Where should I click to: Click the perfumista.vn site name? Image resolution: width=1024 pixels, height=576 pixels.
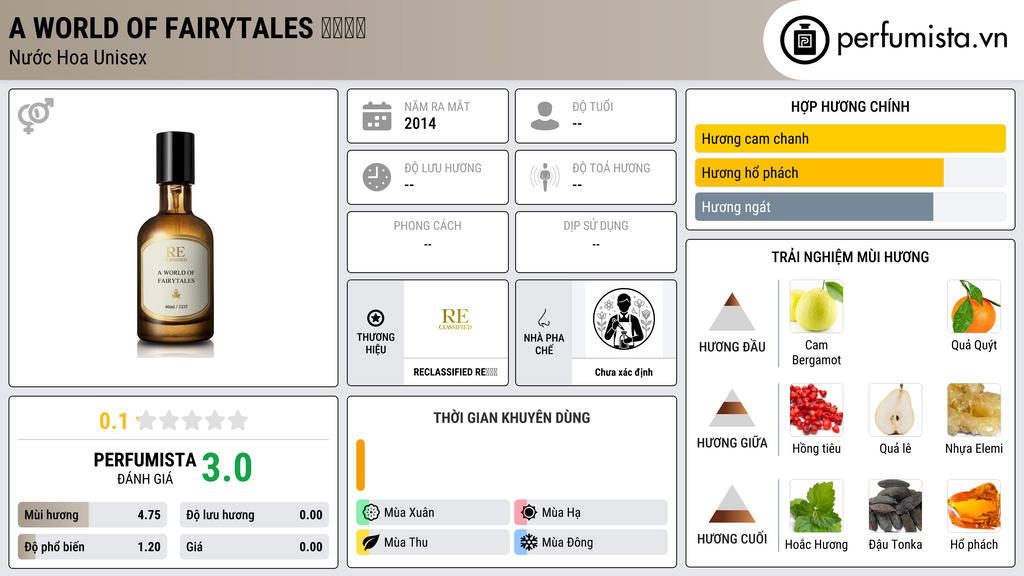point(922,38)
